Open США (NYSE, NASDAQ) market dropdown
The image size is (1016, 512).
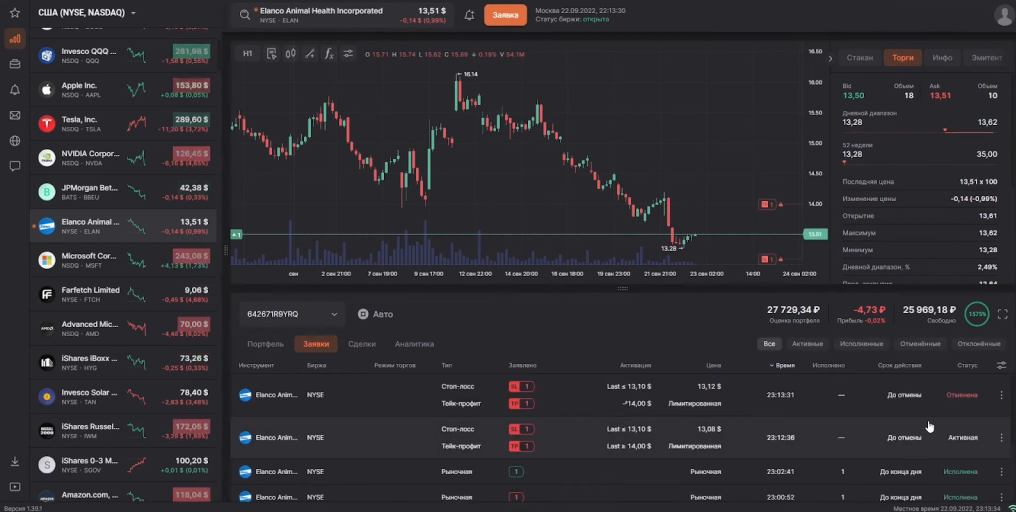pos(87,12)
